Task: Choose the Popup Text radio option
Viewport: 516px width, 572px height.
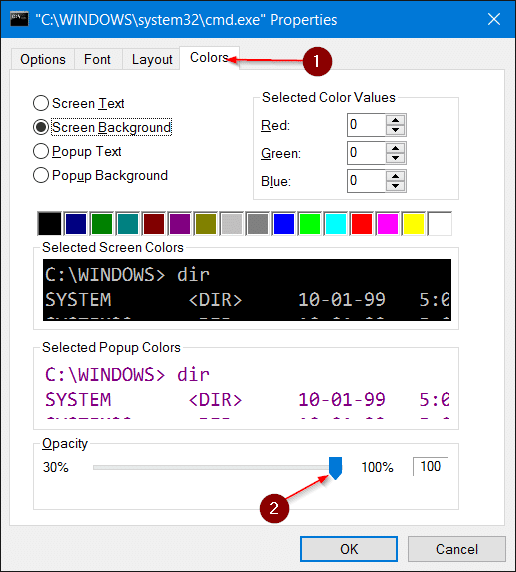Action: pyautogui.click(x=77, y=151)
